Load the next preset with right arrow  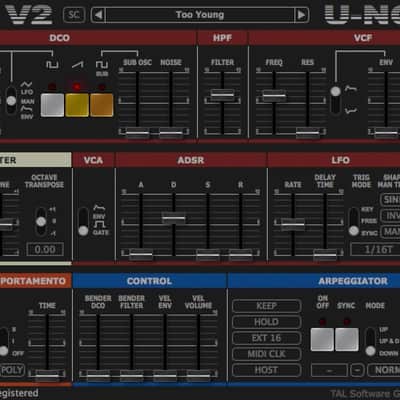[301, 15]
